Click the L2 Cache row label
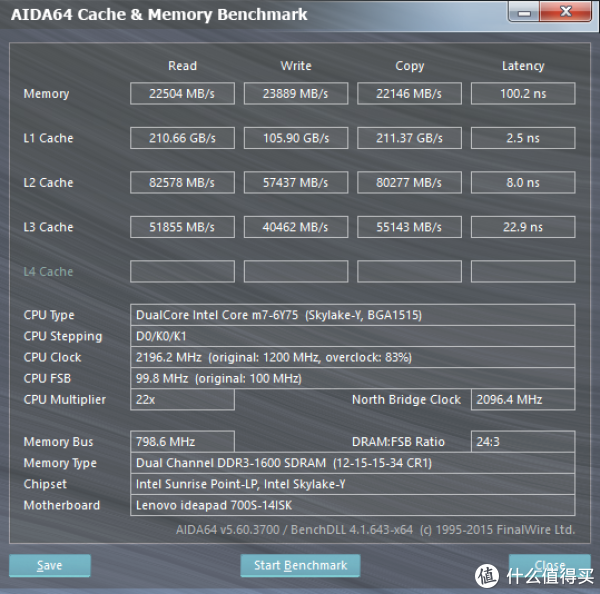This screenshot has width=600, height=594. coord(48,183)
